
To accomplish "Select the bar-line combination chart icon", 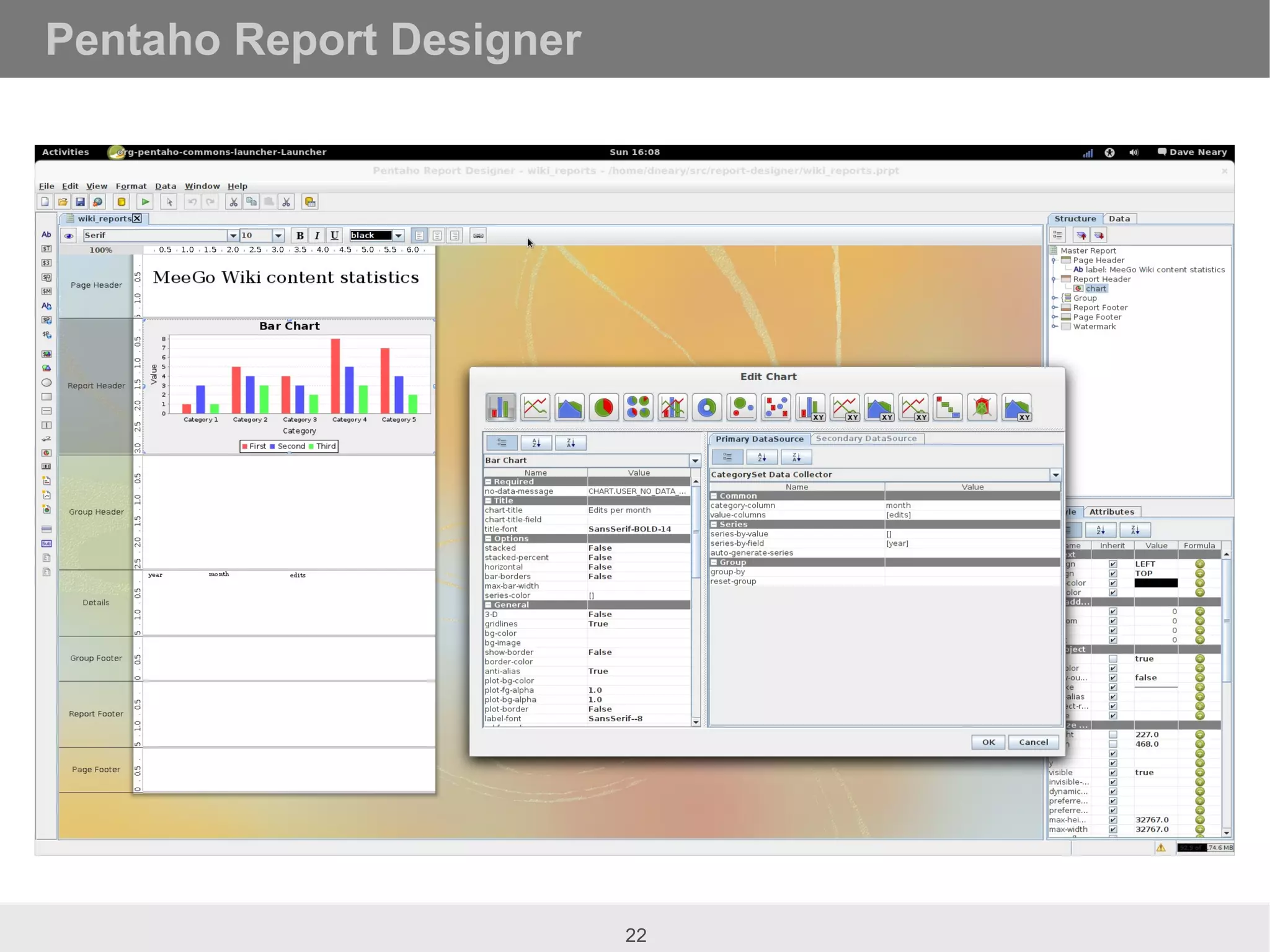I will click(x=673, y=407).
